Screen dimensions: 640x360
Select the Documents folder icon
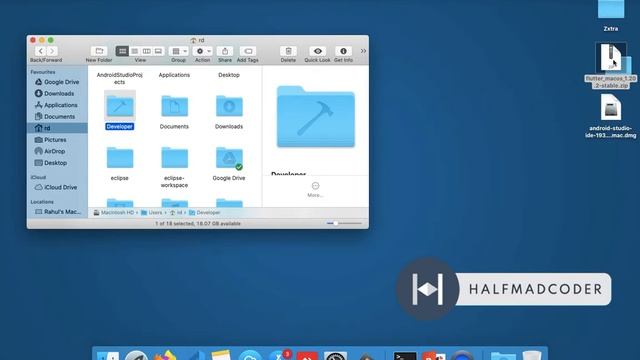(x=174, y=106)
